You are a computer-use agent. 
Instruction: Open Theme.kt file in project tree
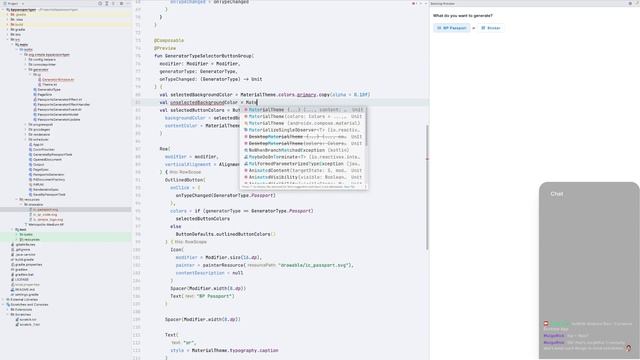(47, 84)
